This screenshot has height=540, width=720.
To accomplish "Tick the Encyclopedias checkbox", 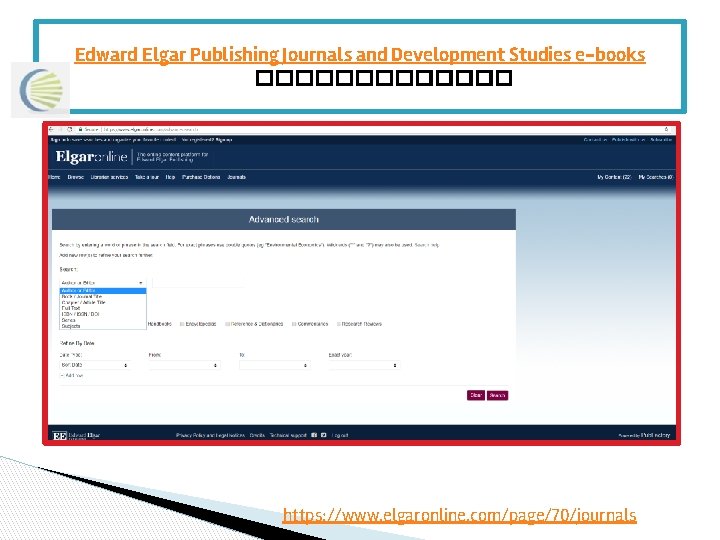I will pos(182,324).
